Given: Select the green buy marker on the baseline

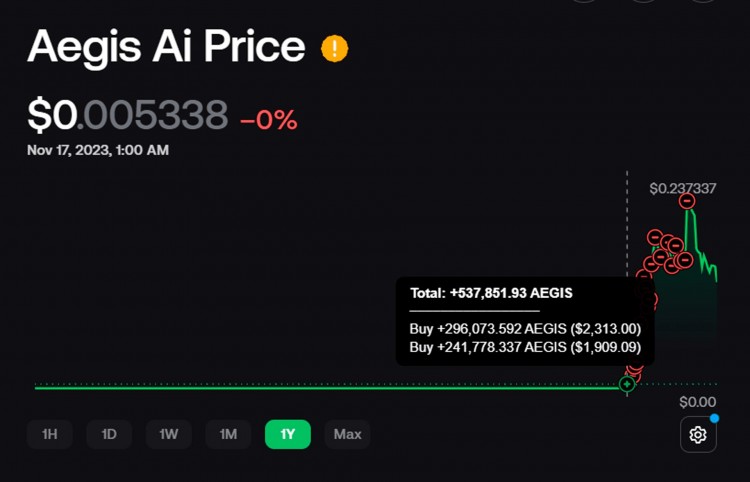Looking at the screenshot, I should point(627,384).
